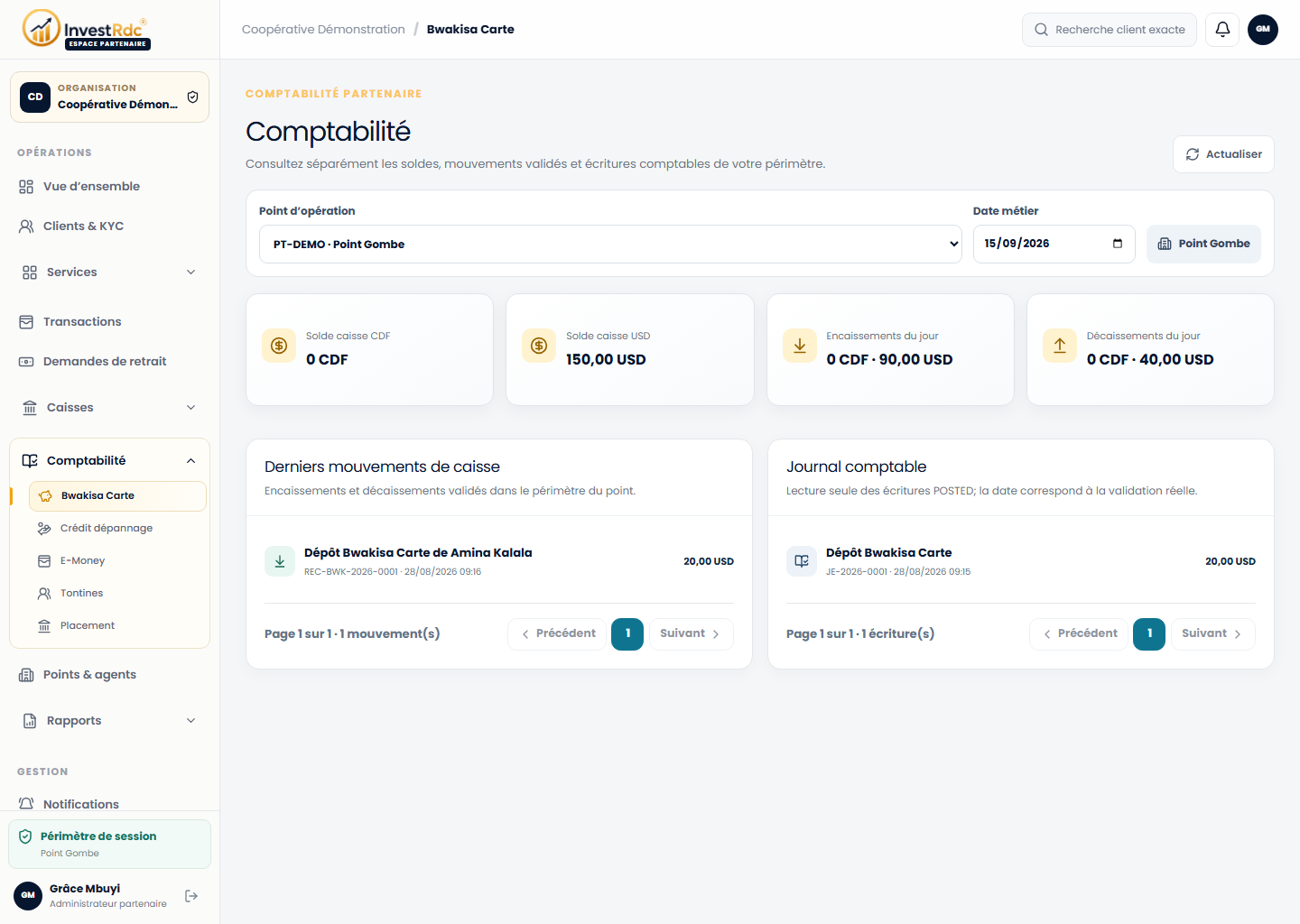This screenshot has height=924, width=1300.
Task: Select Bwakisa Carte submenu item
Action: pos(117,496)
